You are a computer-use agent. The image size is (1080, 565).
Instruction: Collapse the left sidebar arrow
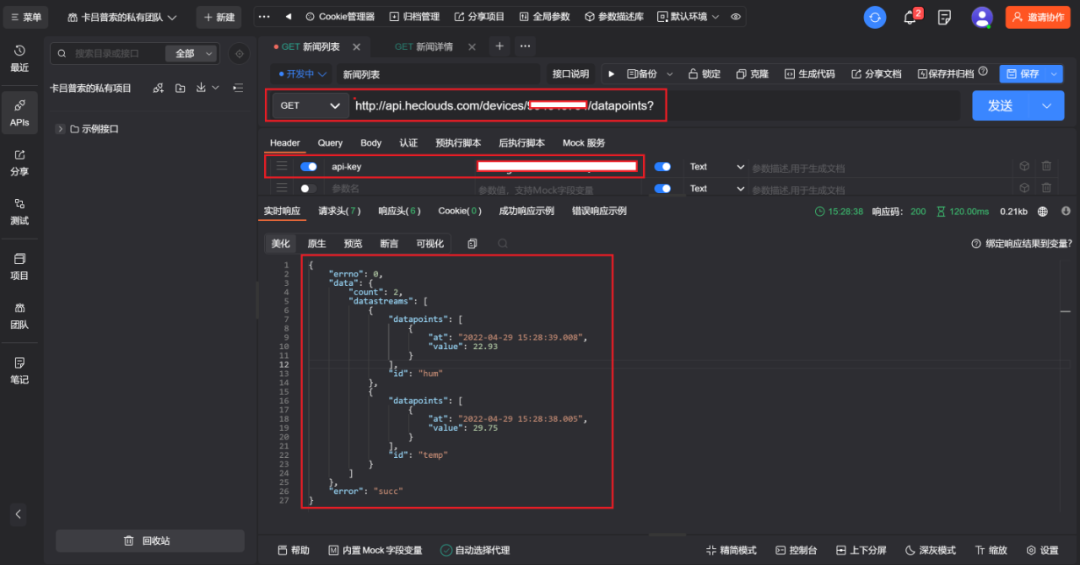click(x=19, y=514)
